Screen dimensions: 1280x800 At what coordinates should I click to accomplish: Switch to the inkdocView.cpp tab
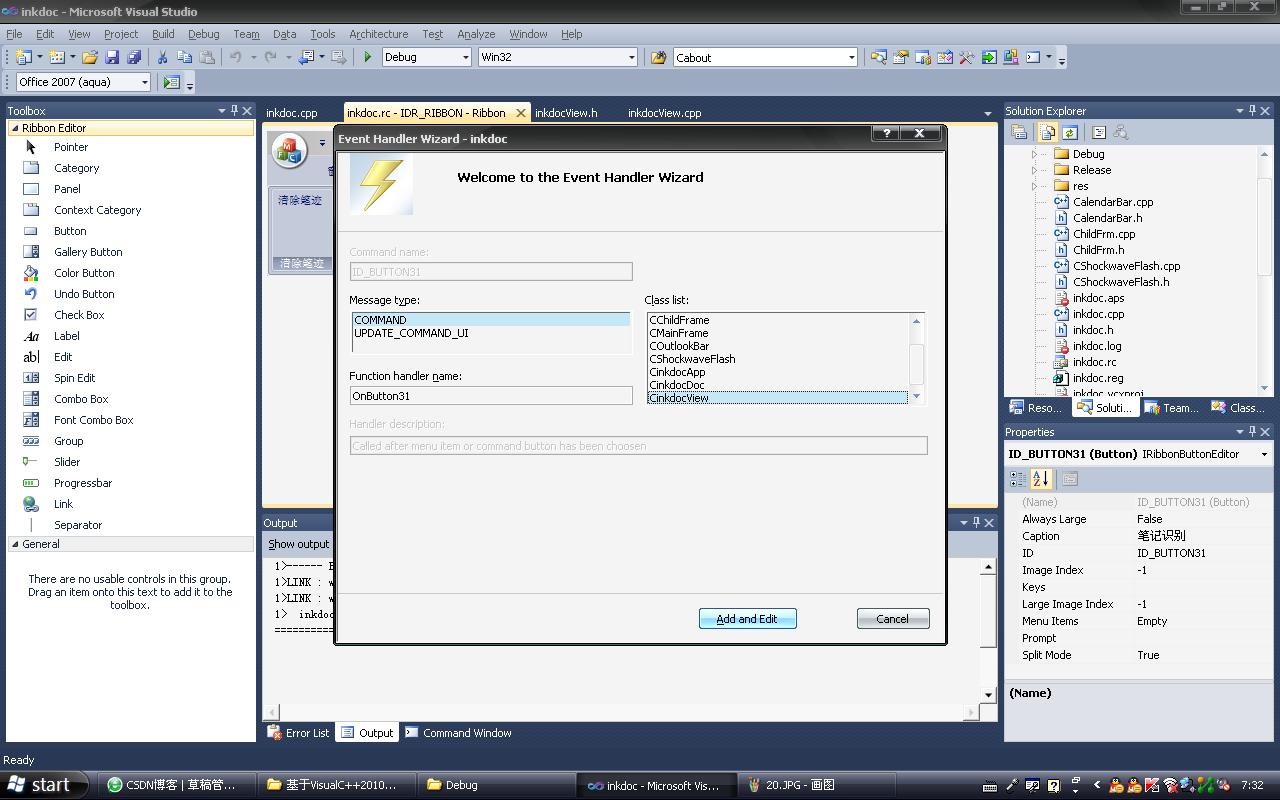664,113
